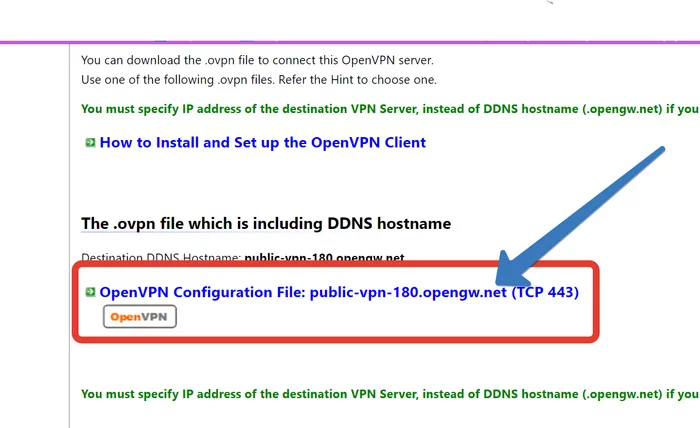Screen dimensions: 700x428
Task: Select 'You can download the .ovpn file' sentence
Action: click(257, 60)
